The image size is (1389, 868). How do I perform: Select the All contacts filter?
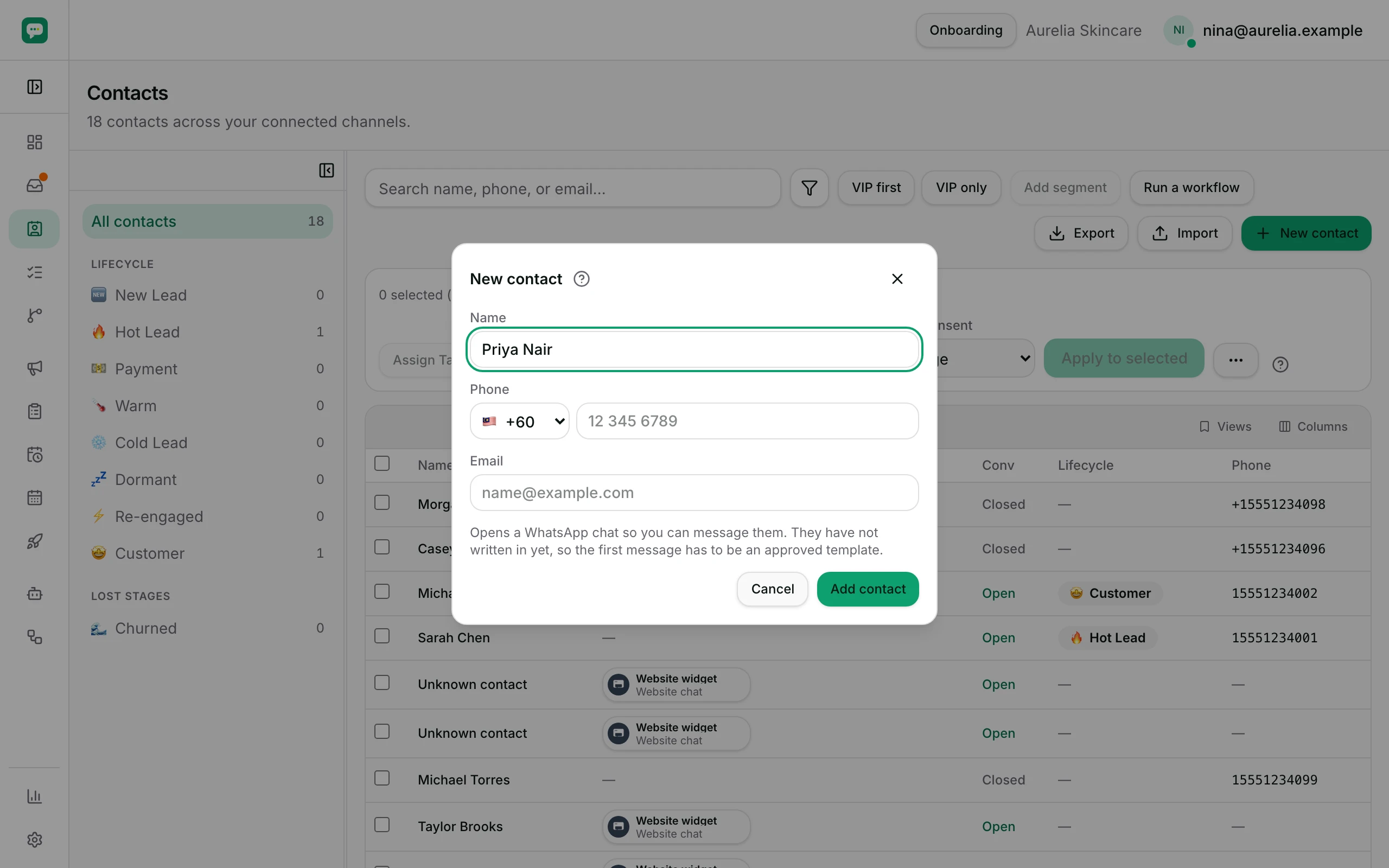(208, 221)
